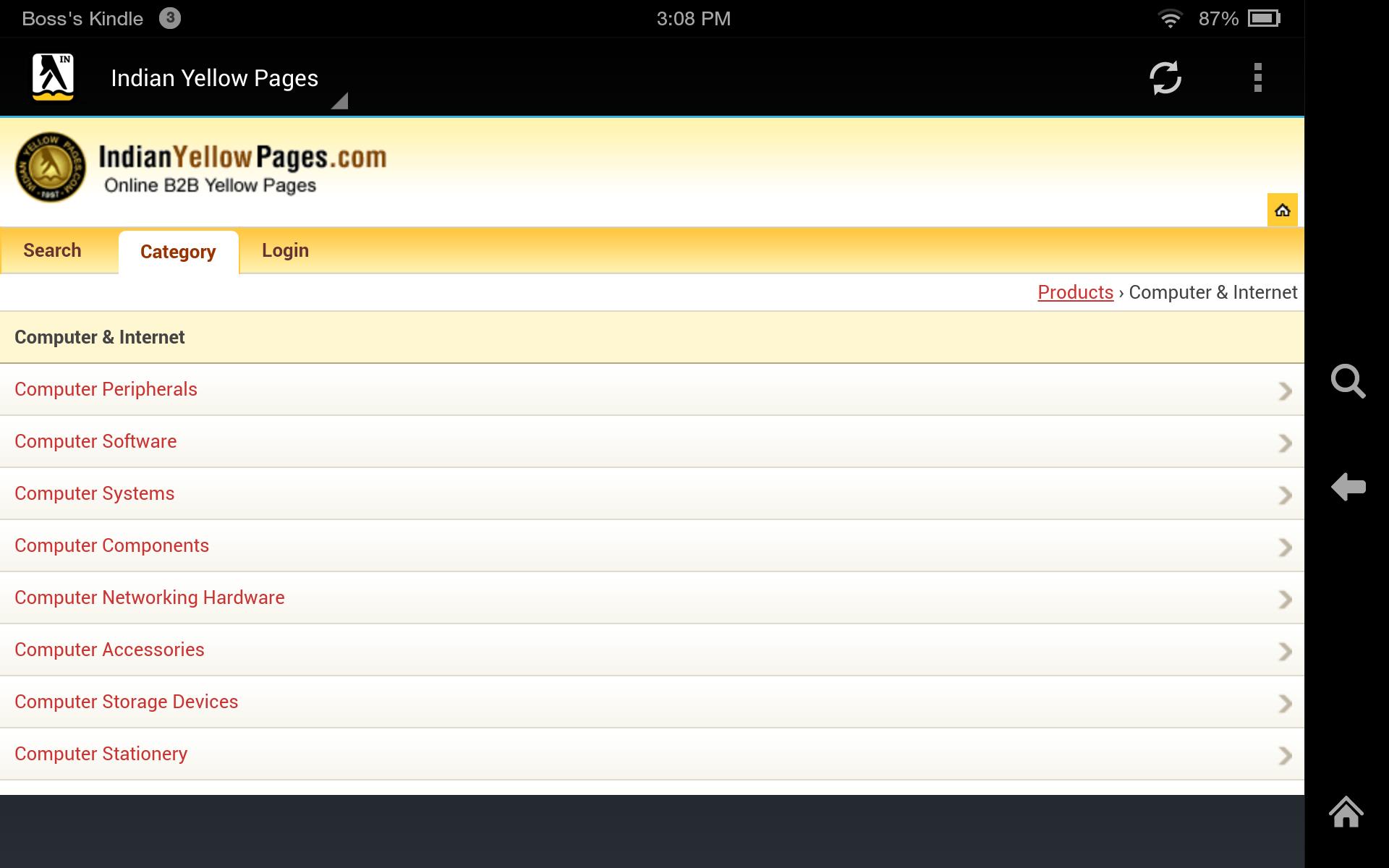Open Computer Networking Hardware category

pos(149,597)
